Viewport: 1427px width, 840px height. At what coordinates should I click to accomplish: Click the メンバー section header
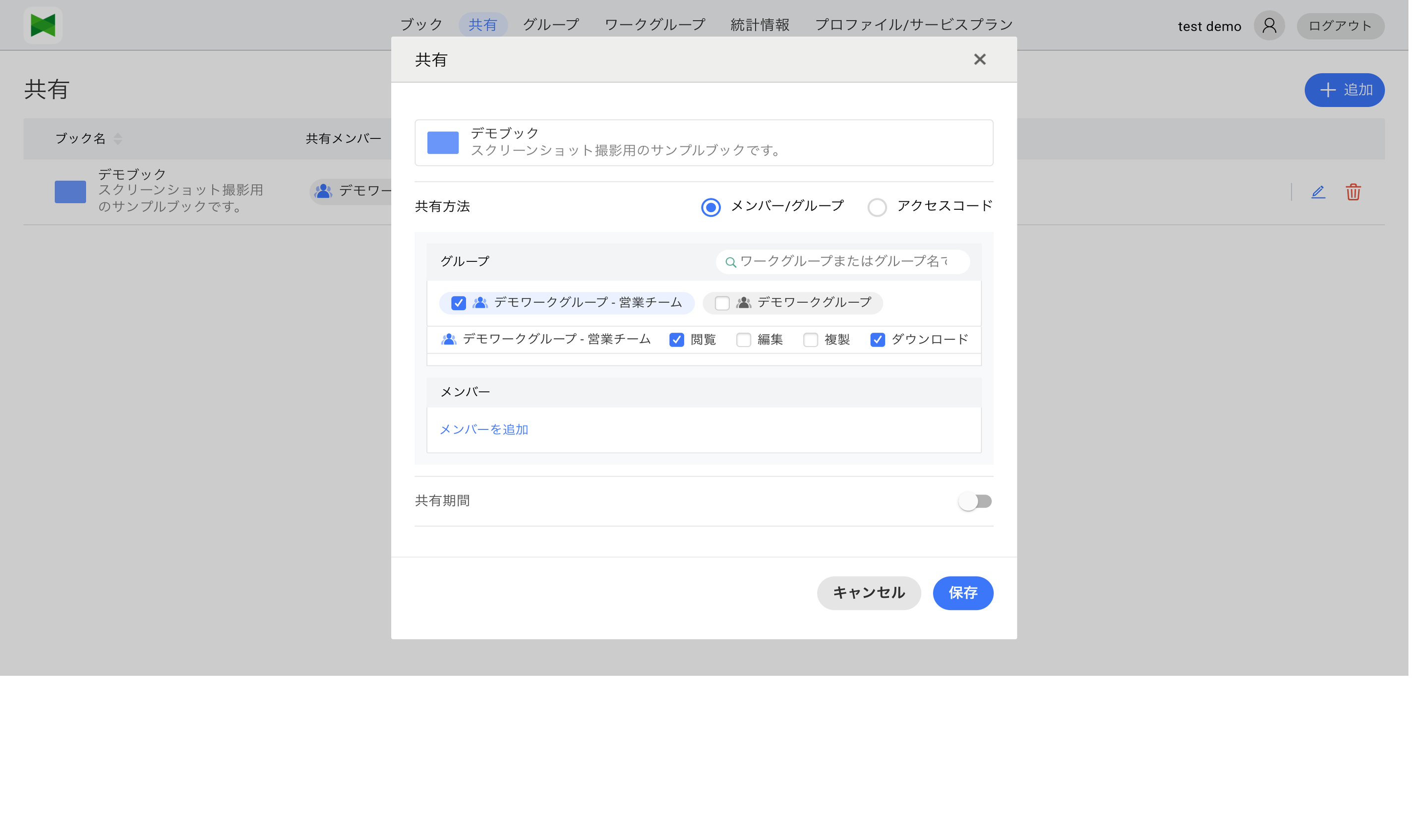[x=703, y=392]
